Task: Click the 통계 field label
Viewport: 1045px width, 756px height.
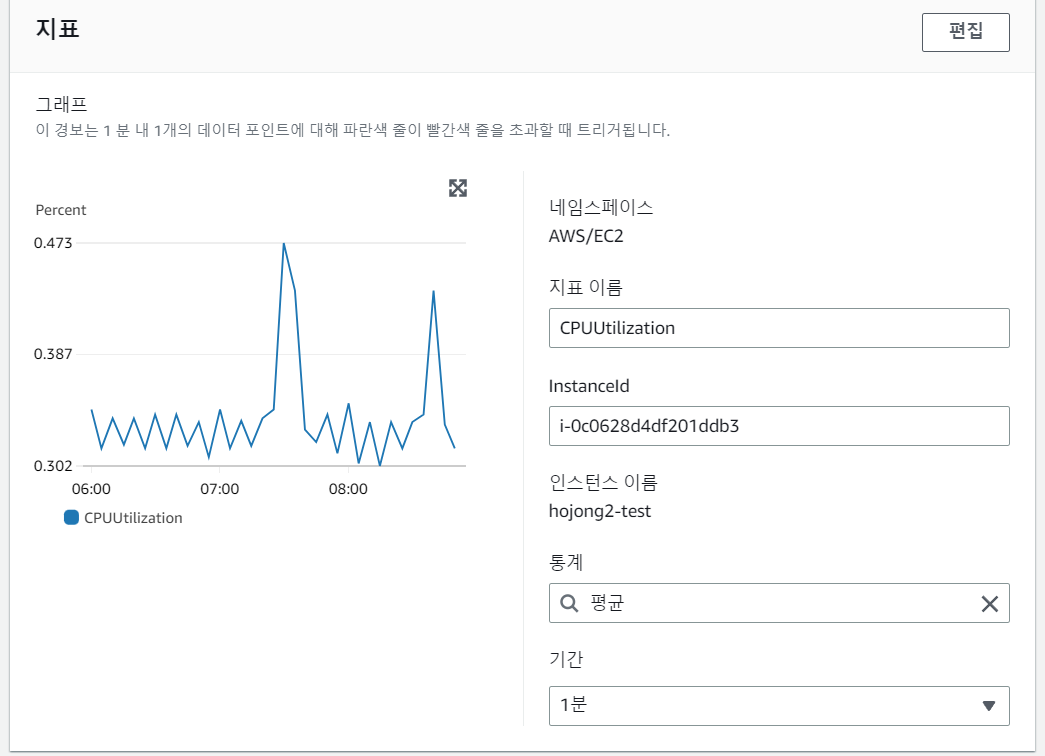Action: (x=566, y=562)
